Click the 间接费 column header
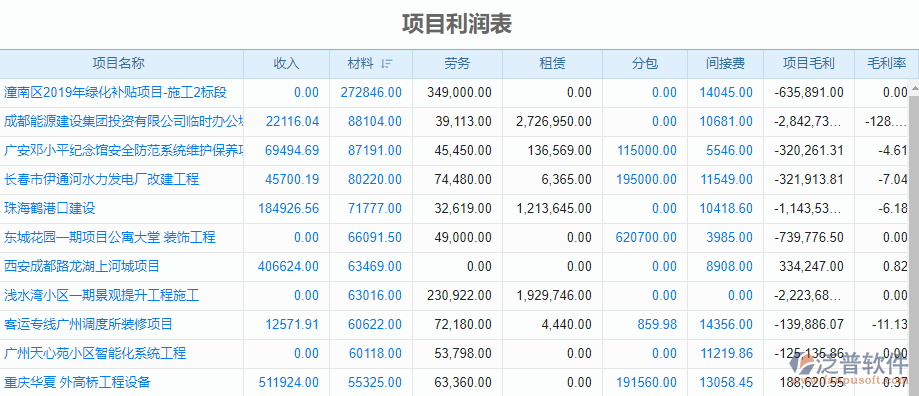This screenshot has height=396, width=919. pyautogui.click(x=726, y=64)
